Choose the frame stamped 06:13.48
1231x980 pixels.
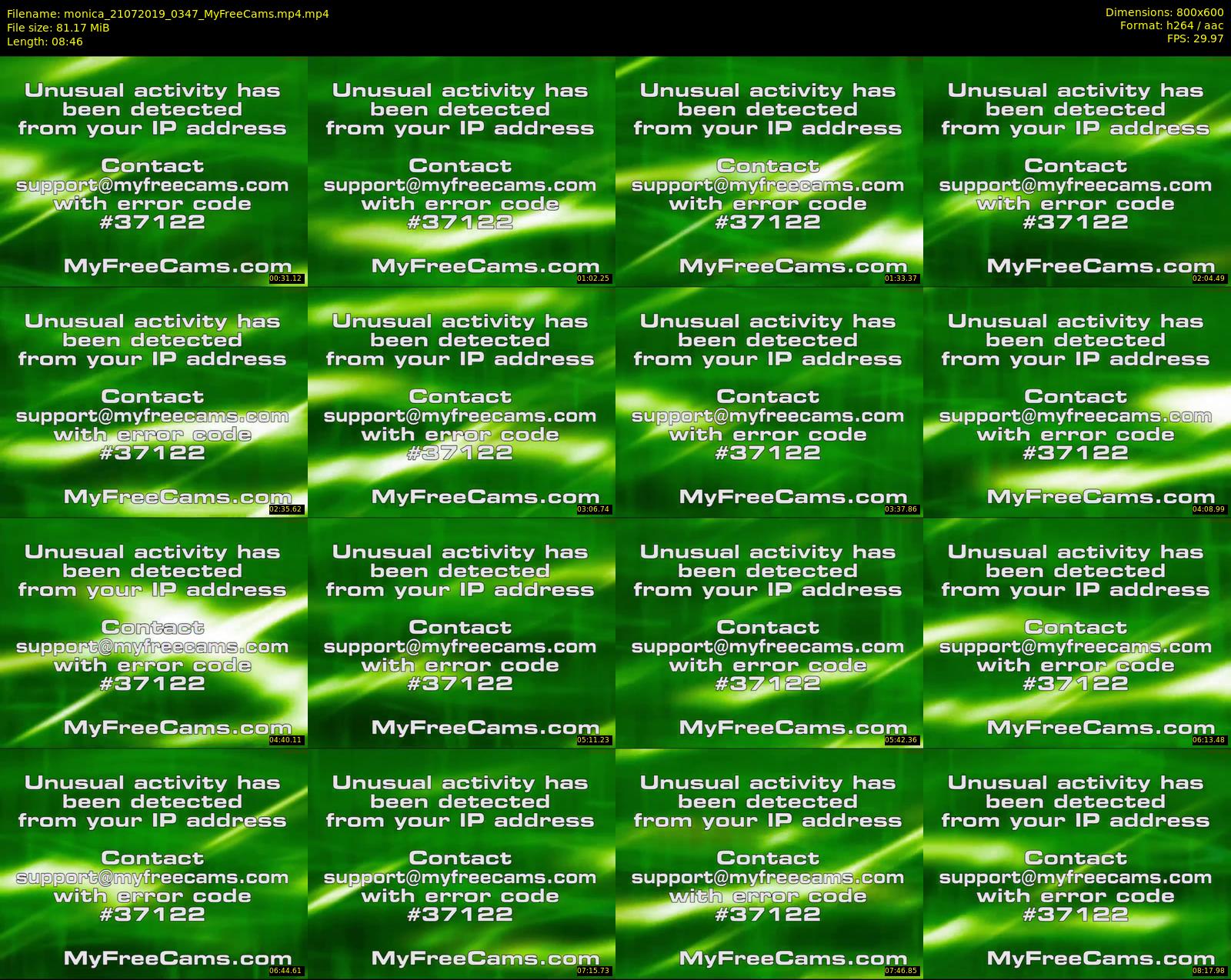[1077, 632]
